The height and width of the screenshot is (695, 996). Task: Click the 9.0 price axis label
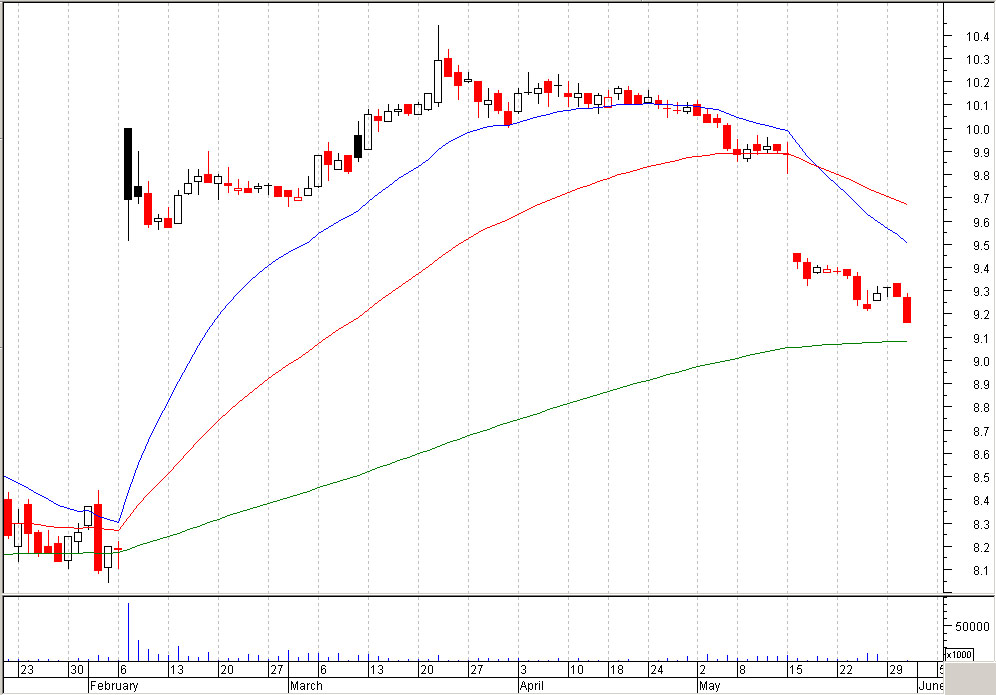[981, 361]
